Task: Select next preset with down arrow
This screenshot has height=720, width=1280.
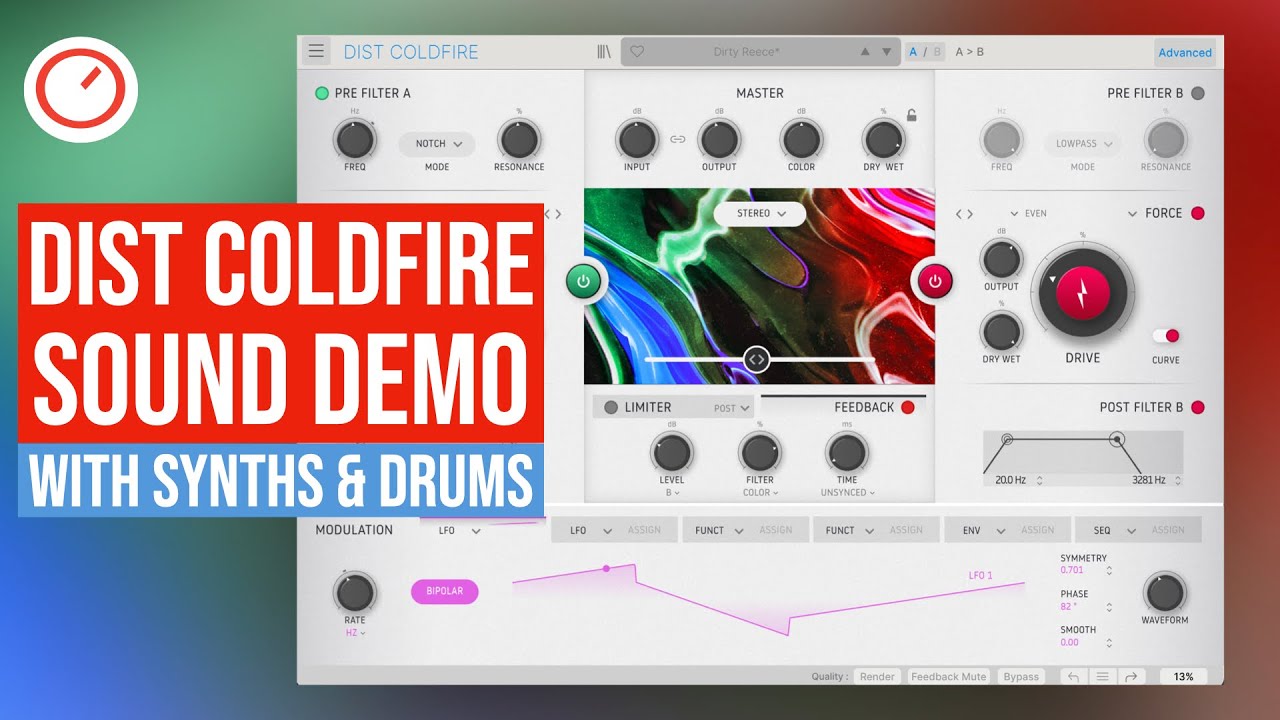Action: tap(886, 52)
